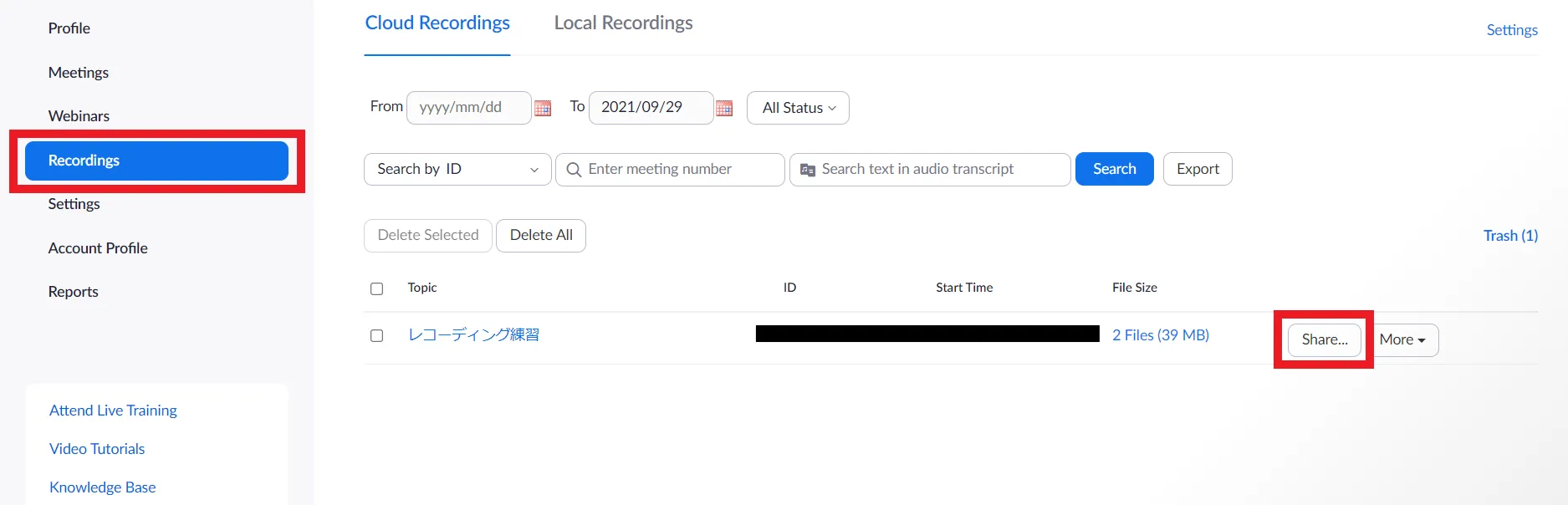Open Webinars in the sidebar
The image size is (1568, 505).
coord(79,116)
